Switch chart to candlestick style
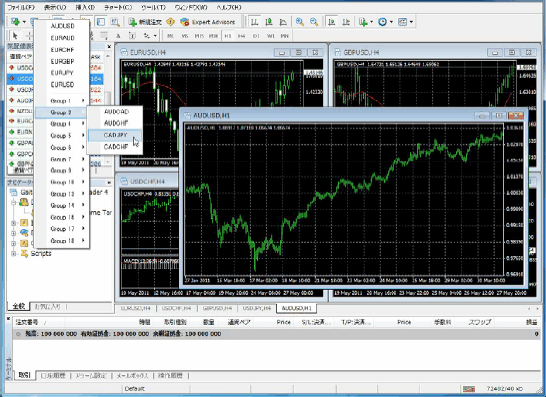 point(269,22)
